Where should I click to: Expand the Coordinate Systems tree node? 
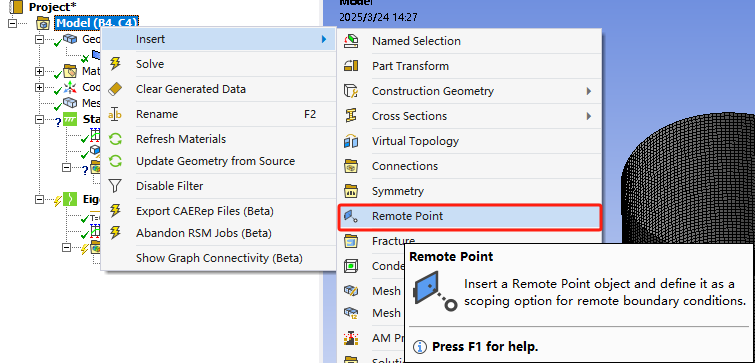click(x=39, y=88)
